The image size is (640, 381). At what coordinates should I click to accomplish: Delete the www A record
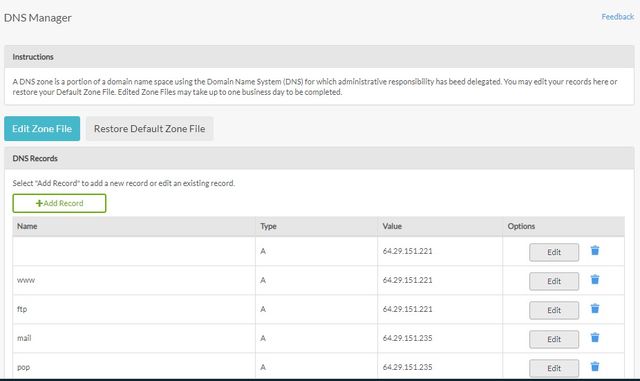coord(595,279)
